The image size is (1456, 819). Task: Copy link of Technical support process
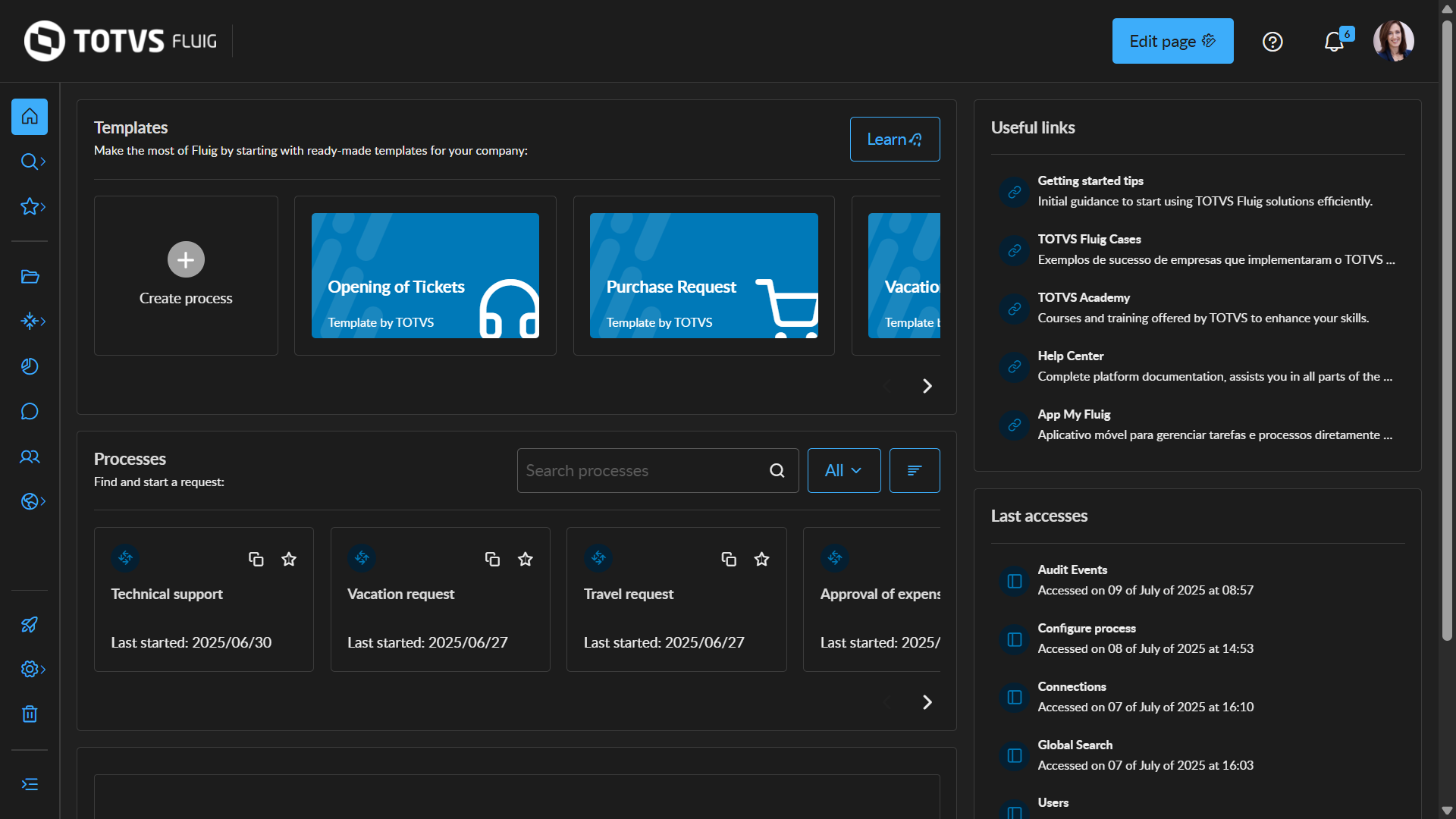click(256, 560)
